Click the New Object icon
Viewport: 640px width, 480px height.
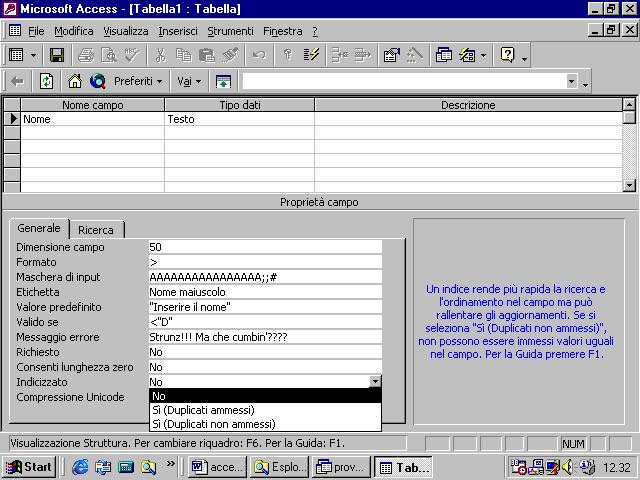click(467, 55)
